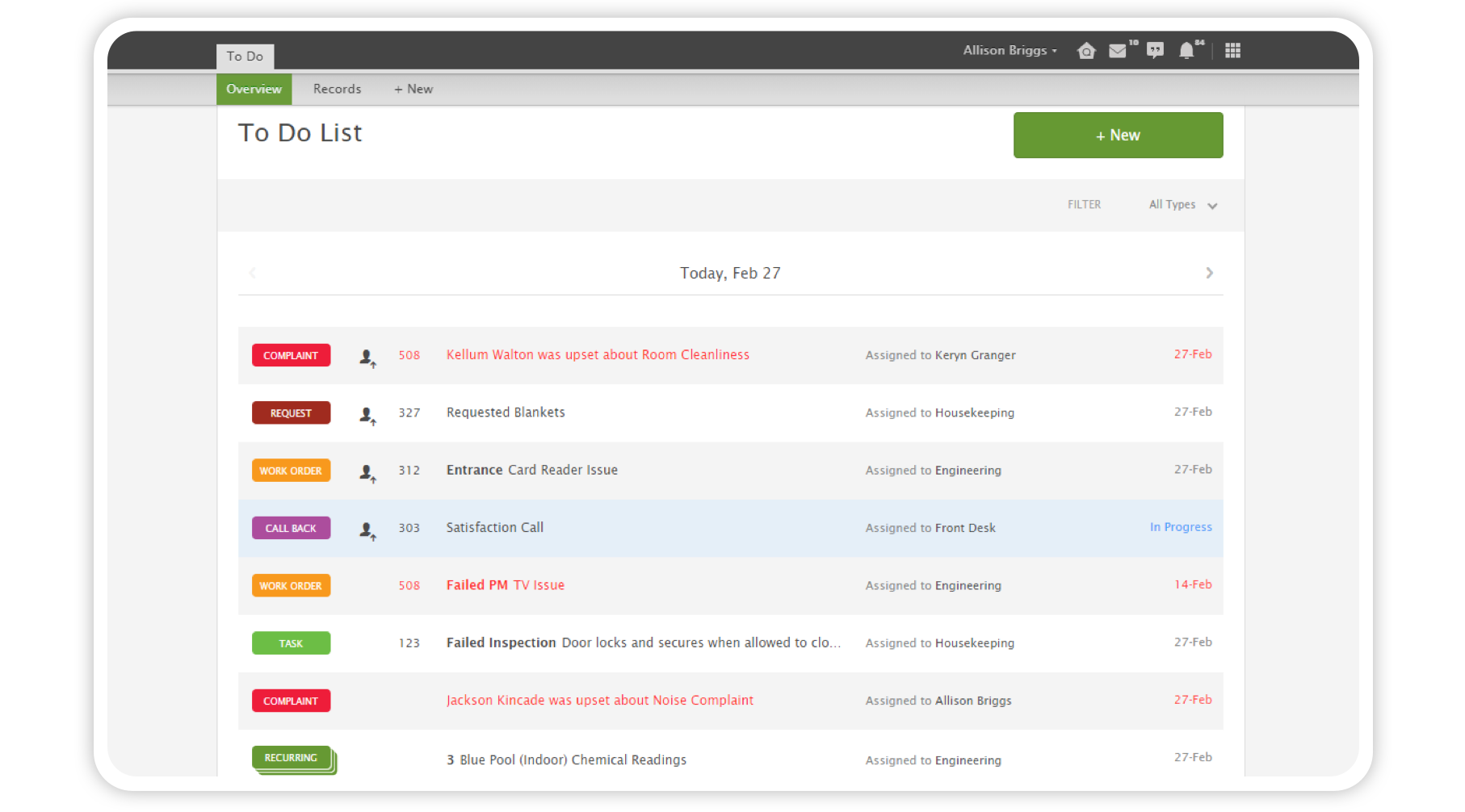Click number 327 on Requested Blankets row
This screenshot has width=1465, height=812.
tap(409, 412)
